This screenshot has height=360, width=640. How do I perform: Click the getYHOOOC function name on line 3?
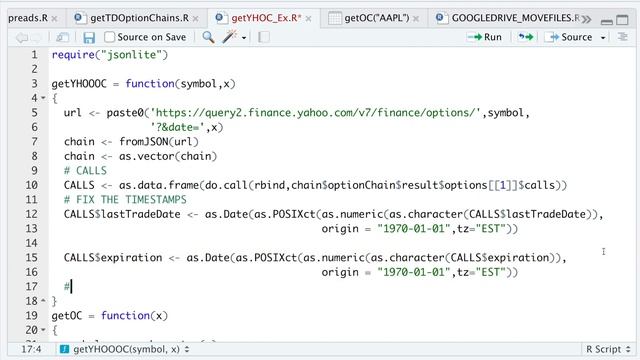click(x=79, y=84)
